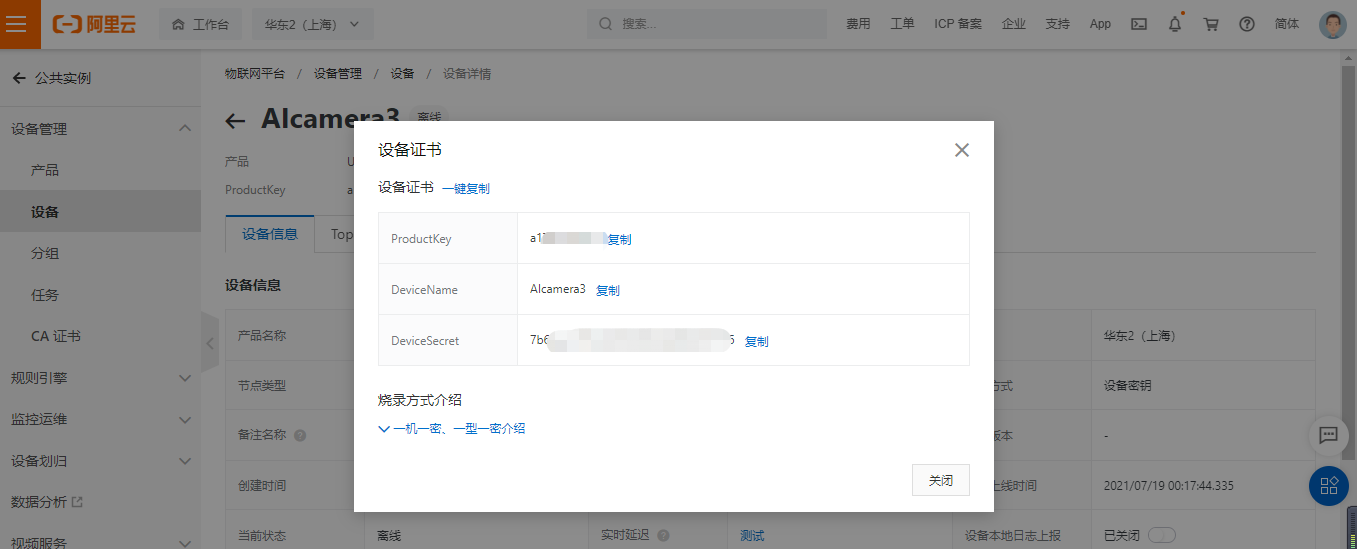Open the Cloud Shell terminal icon
Screen dimensions: 1357x549
click(x=1138, y=24)
